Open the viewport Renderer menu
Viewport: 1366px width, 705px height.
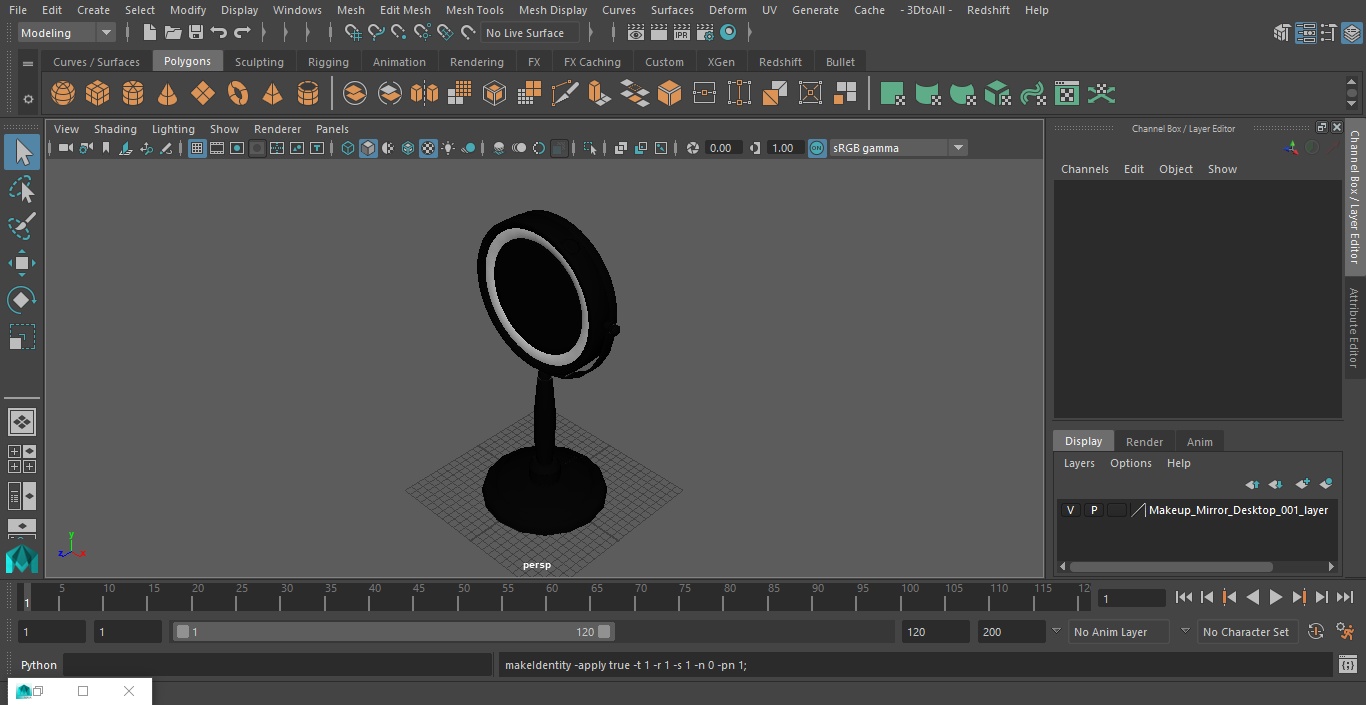277,129
